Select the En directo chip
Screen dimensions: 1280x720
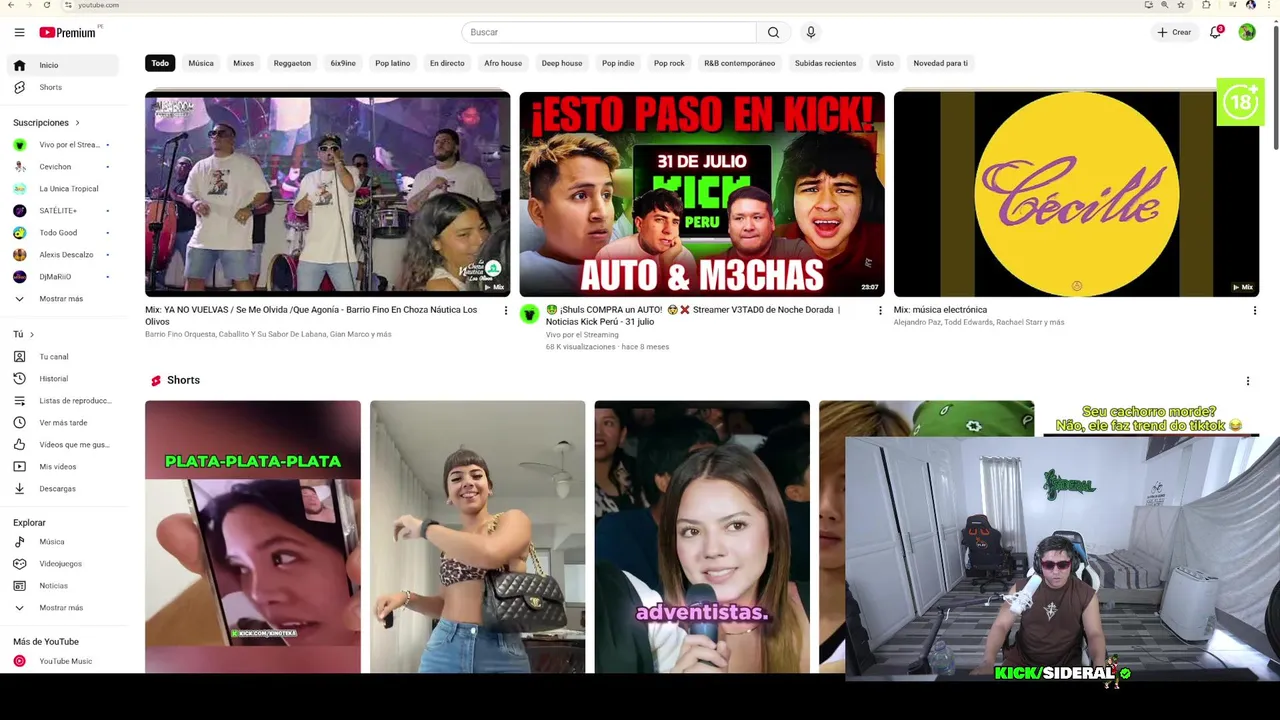[x=447, y=63]
